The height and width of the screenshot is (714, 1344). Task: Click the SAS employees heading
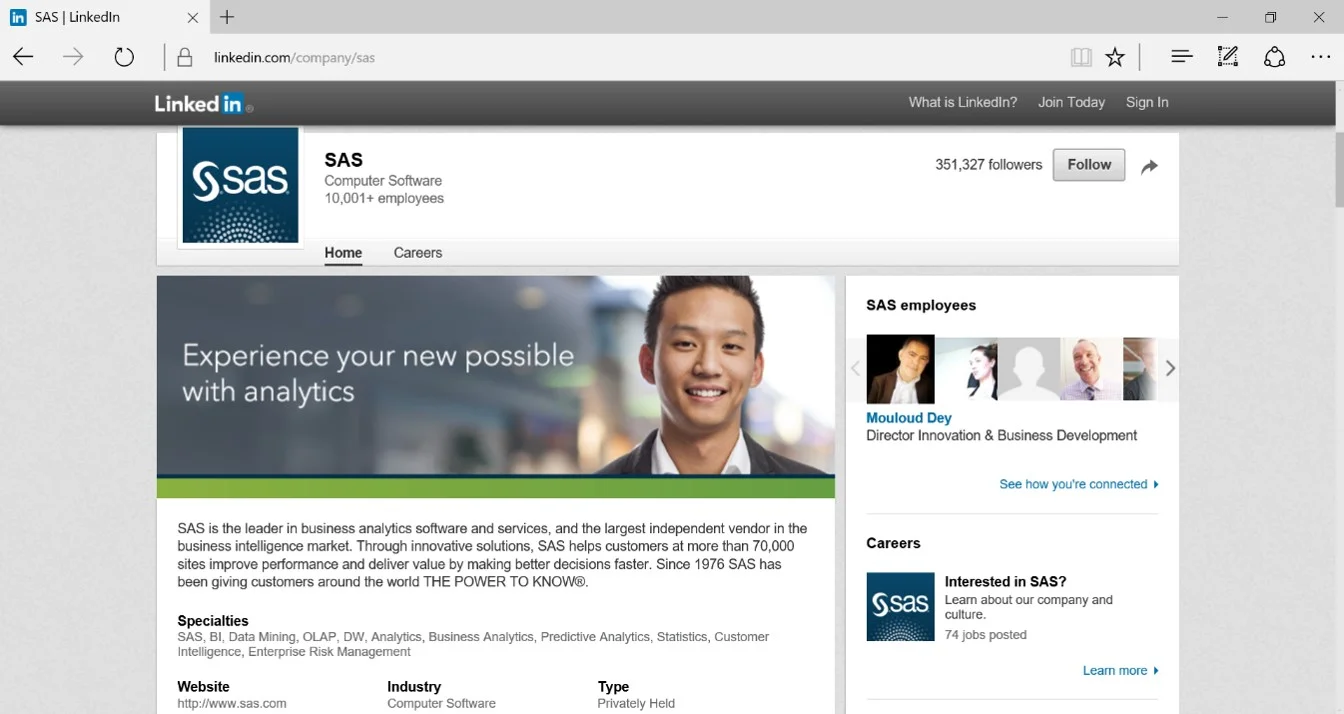(x=921, y=305)
